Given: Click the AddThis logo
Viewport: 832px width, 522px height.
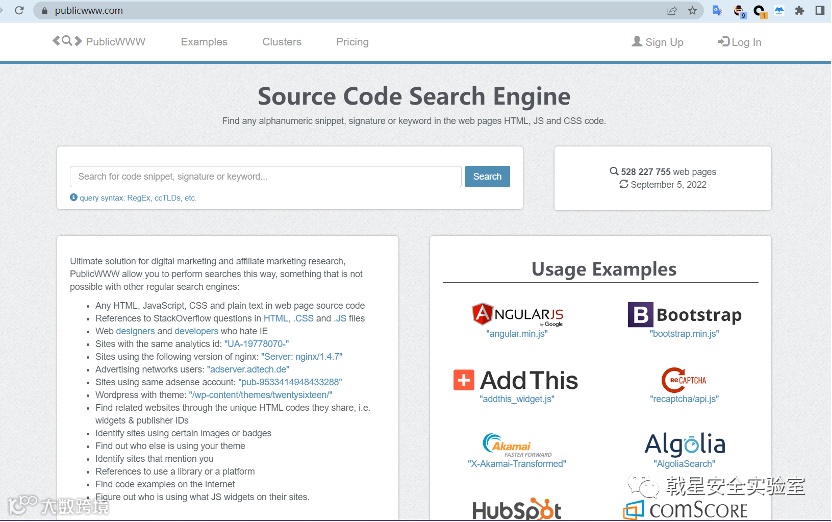Looking at the screenshot, I should pyautogui.click(x=516, y=380).
